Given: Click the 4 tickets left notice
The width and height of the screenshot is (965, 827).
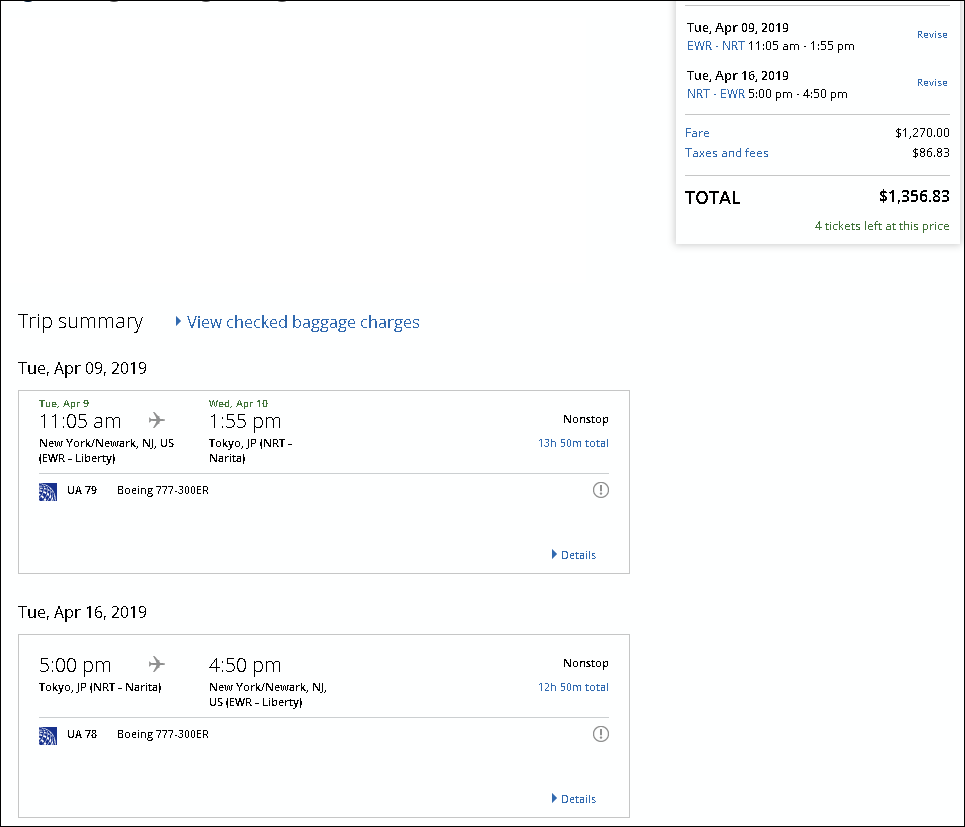Looking at the screenshot, I should [x=881, y=226].
